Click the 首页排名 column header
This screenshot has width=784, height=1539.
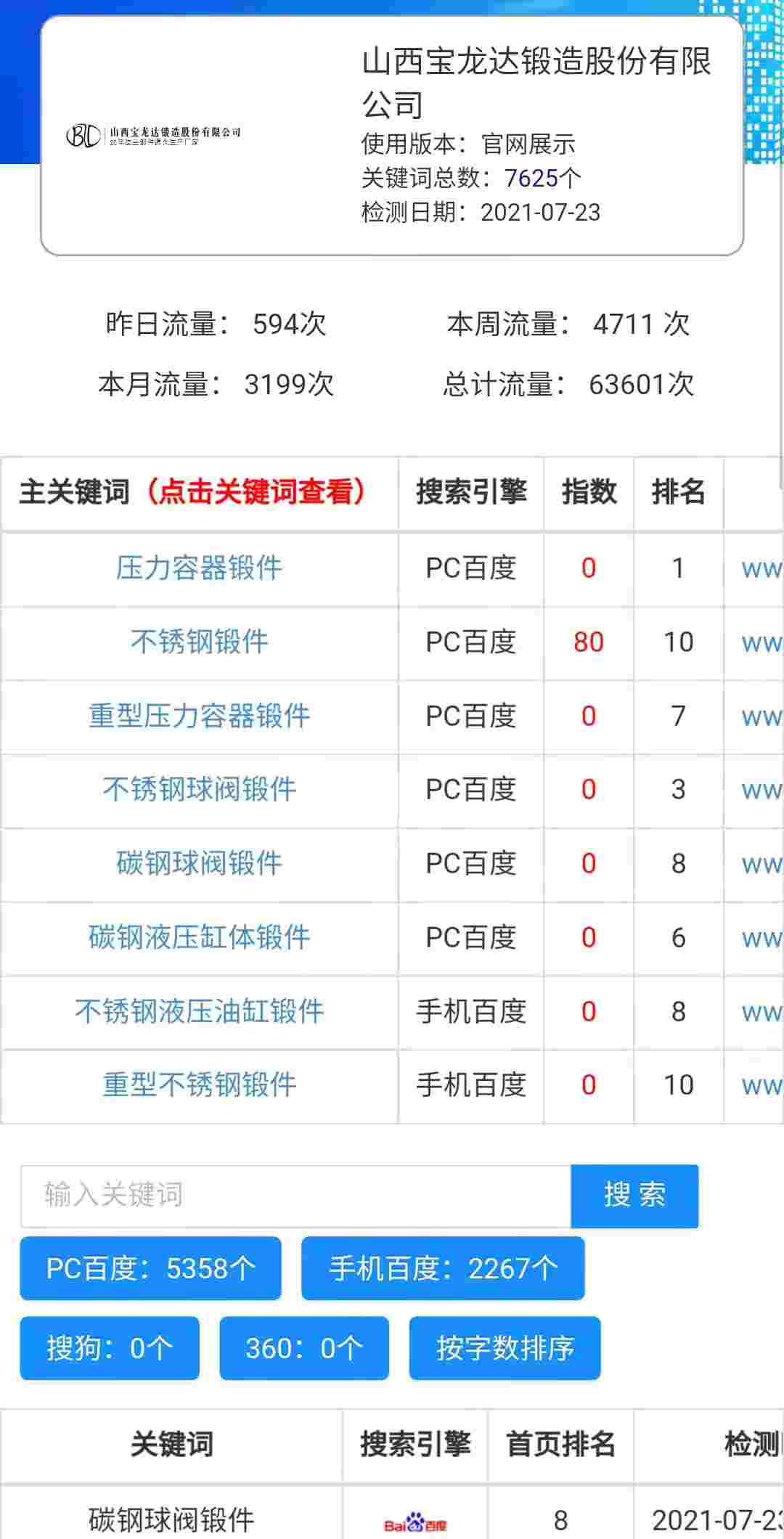tap(560, 1445)
